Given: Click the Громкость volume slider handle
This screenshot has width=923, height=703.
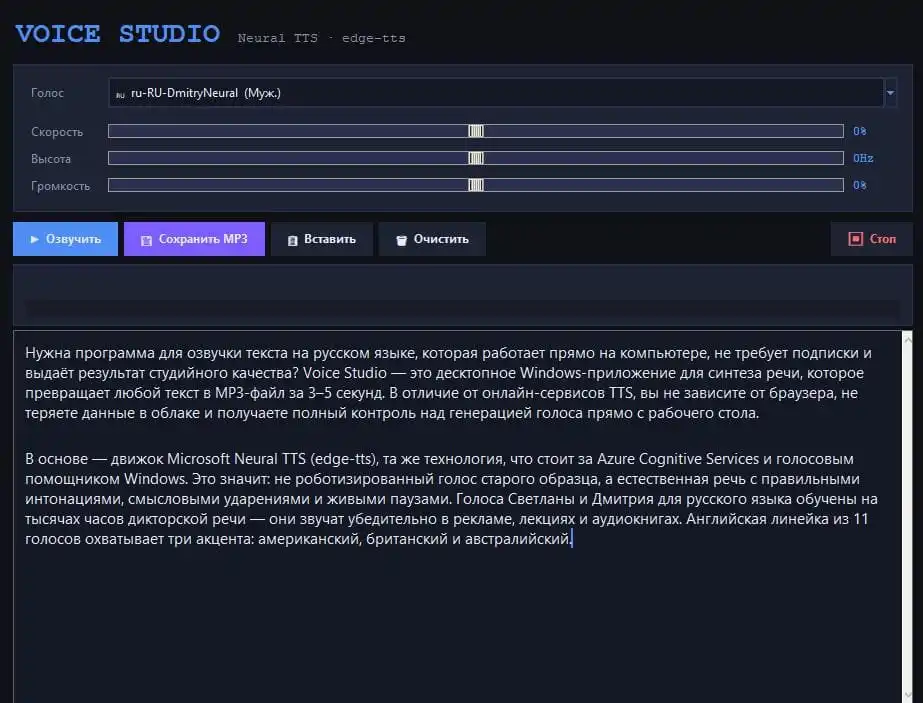Looking at the screenshot, I should point(476,185).
